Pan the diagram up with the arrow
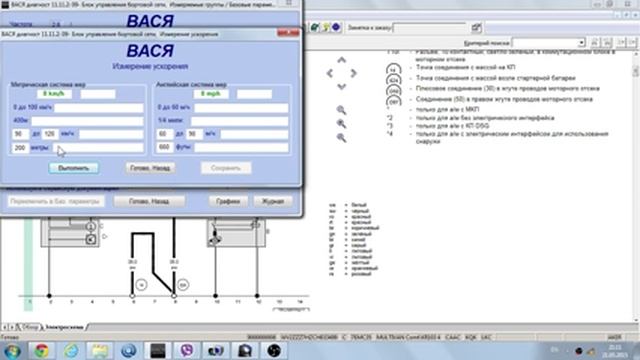640x360 pixels. click(342, 60)
